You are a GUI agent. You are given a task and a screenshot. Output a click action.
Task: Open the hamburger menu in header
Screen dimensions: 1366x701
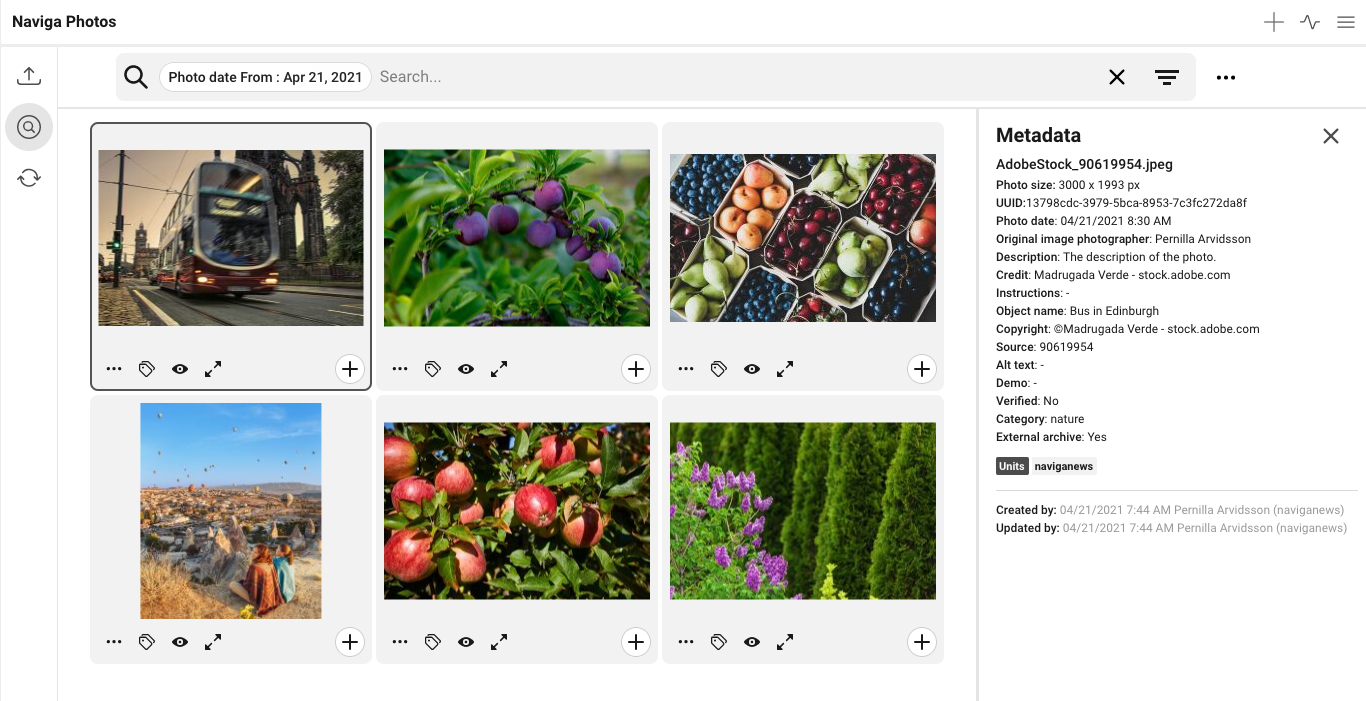point(1346,22)
